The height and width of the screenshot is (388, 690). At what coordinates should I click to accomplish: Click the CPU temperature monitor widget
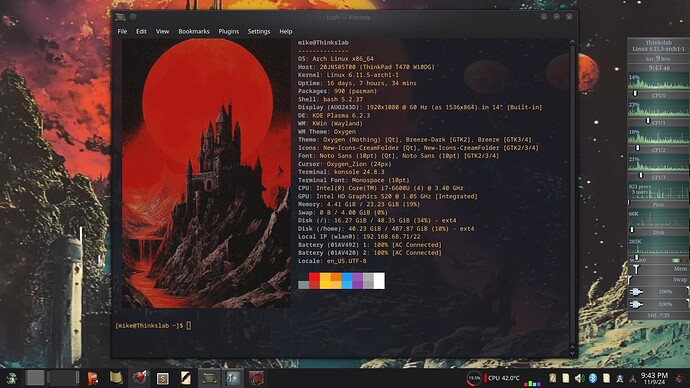[502, 378]
